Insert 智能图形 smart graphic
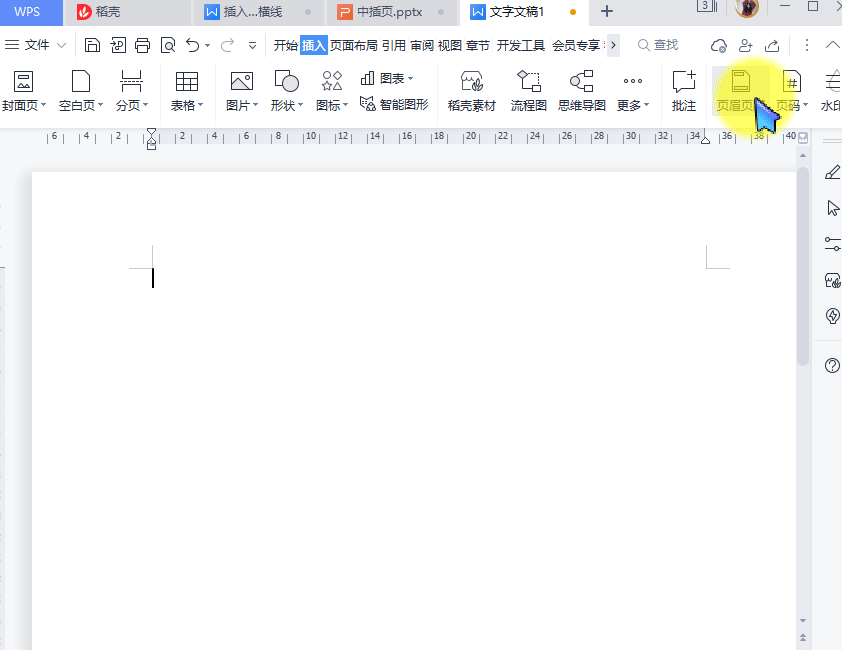The width and height of the screenshot is (842, 650). 394,104
